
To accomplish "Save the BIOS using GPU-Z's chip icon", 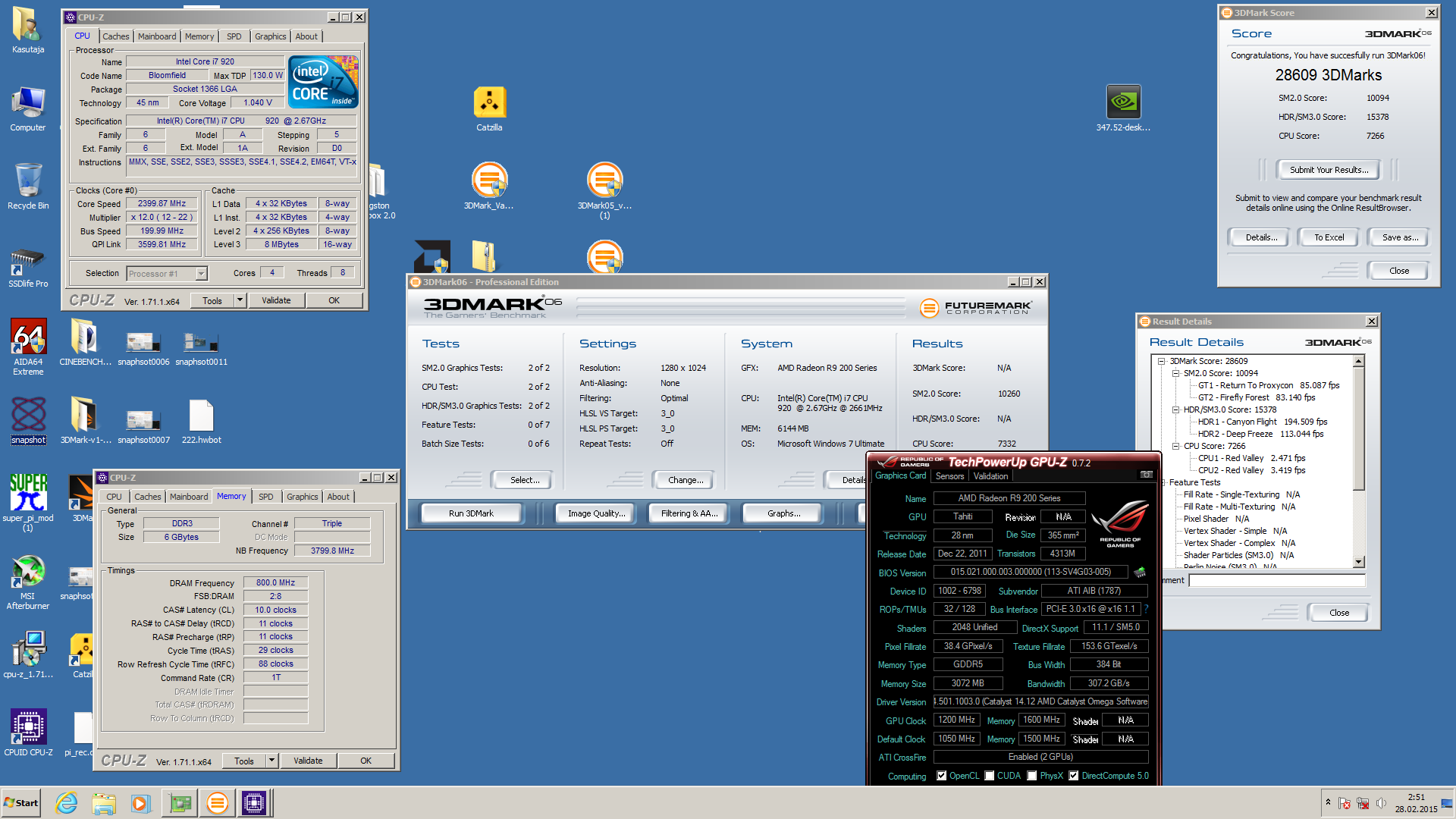I will (x=1139, y=572).
